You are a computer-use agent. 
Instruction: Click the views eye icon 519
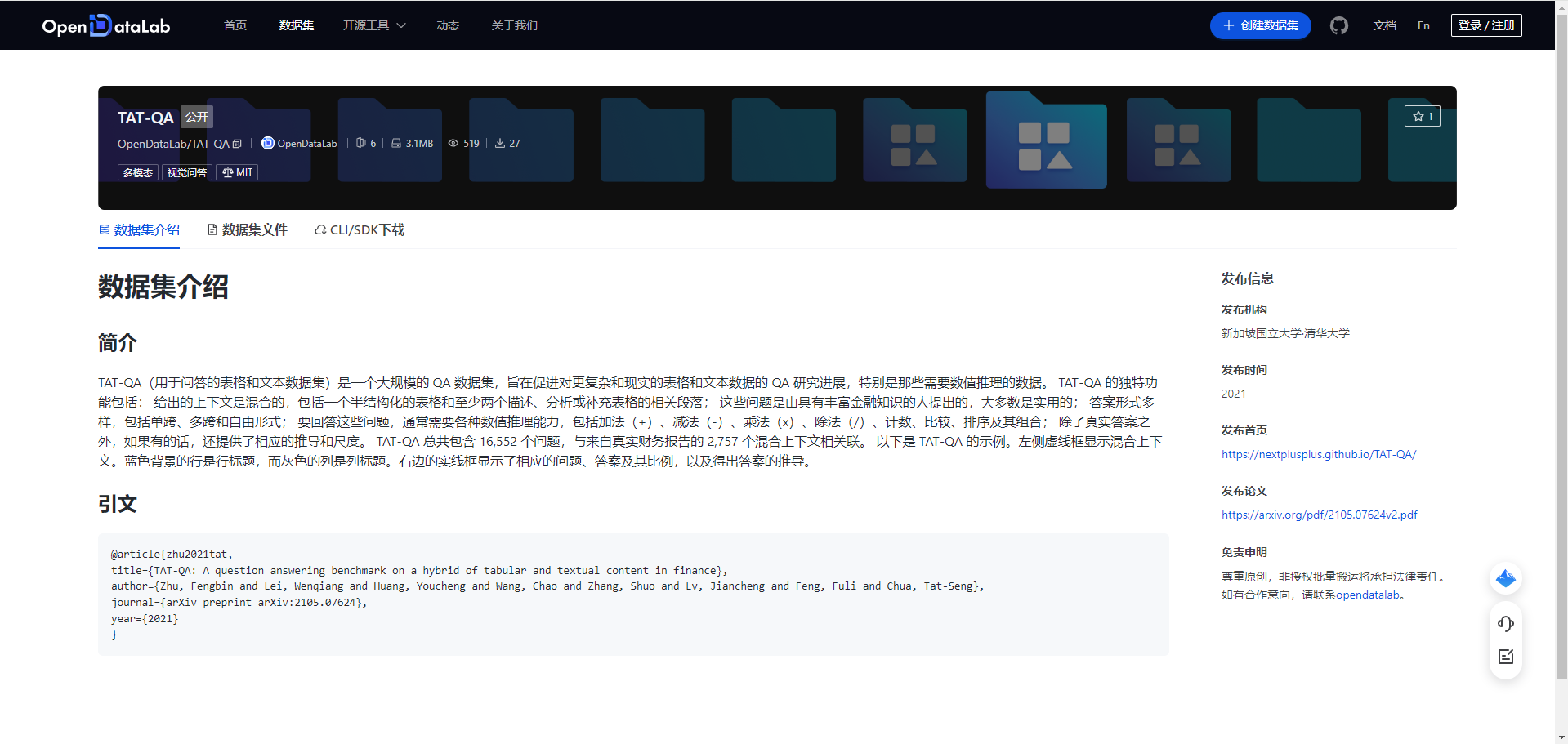click(453, 143)
